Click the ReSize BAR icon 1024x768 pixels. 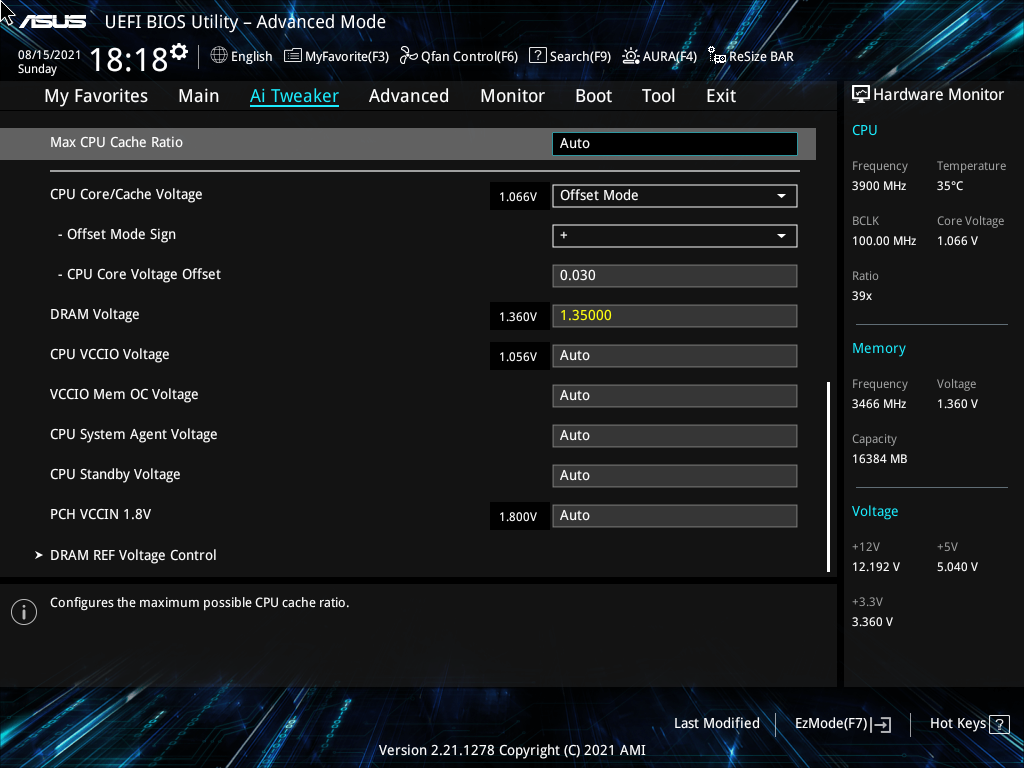[717, 56]
